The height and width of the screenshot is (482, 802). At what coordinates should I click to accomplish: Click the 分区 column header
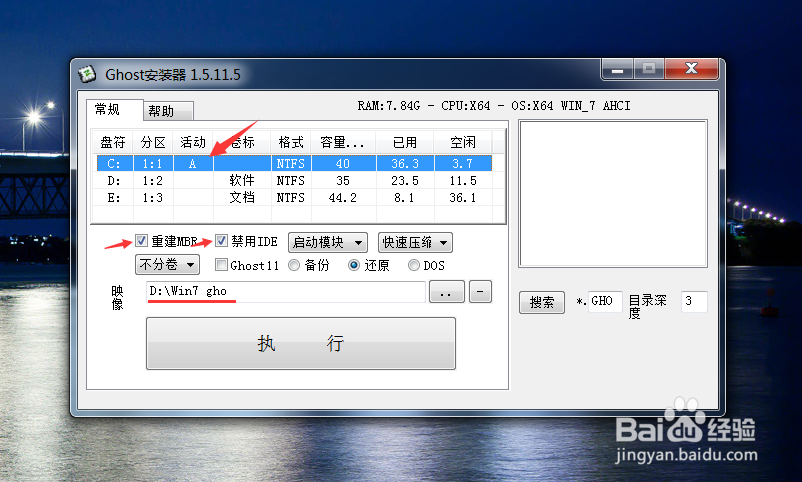(153, 142)
